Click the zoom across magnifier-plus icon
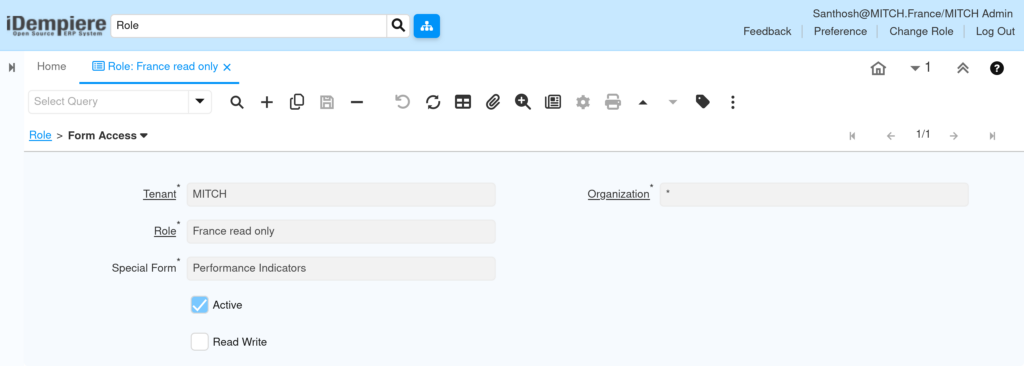Viewport: 1024px width, 366px height. tap(522, 102)
